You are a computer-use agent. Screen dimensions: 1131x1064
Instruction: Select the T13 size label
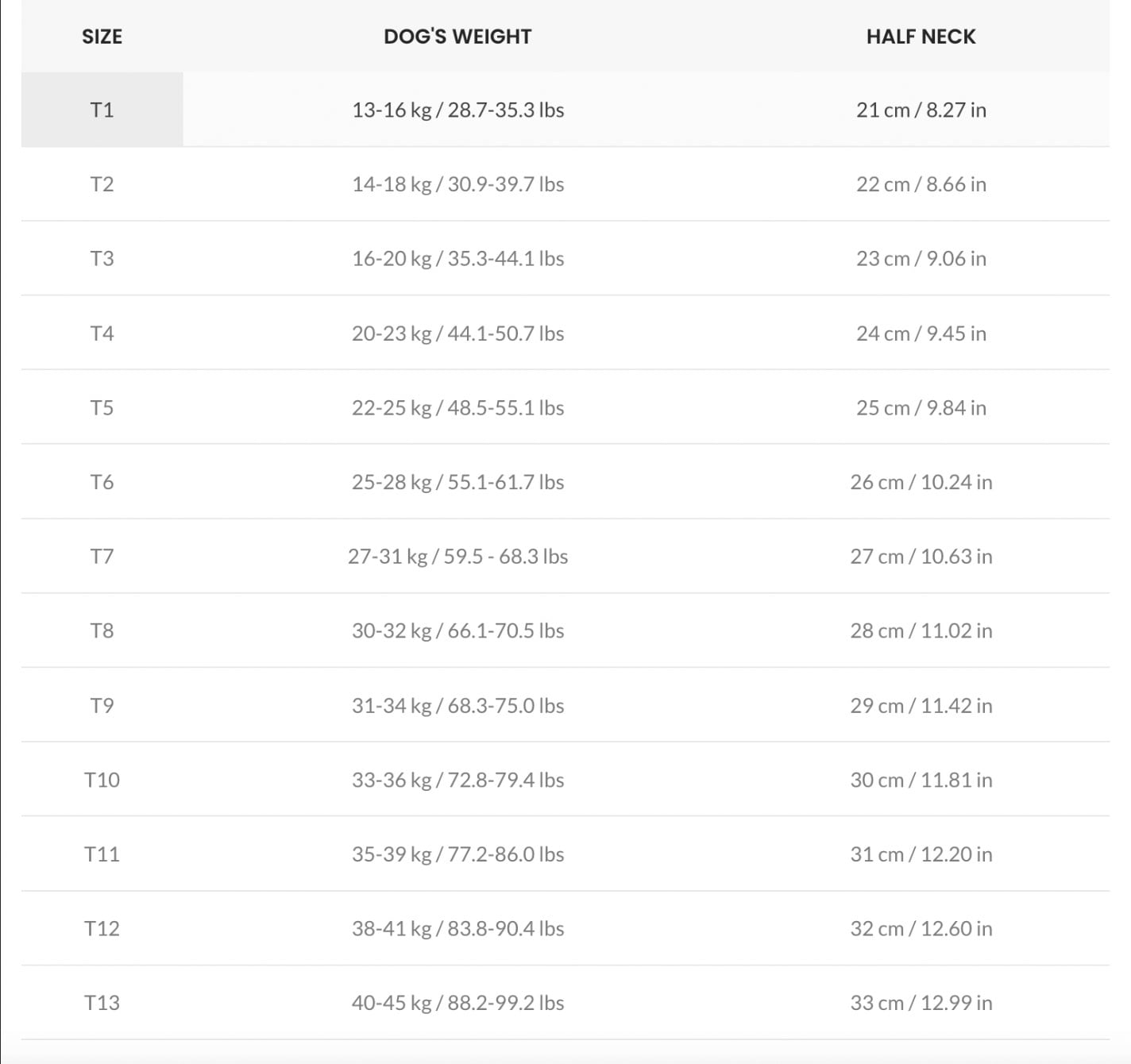[102, 1003]
